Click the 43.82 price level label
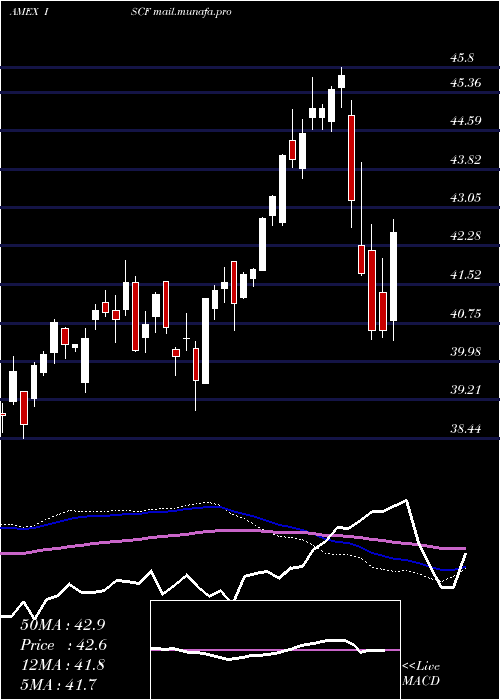This screenshot has width=500, height=700. click(466, 160)
